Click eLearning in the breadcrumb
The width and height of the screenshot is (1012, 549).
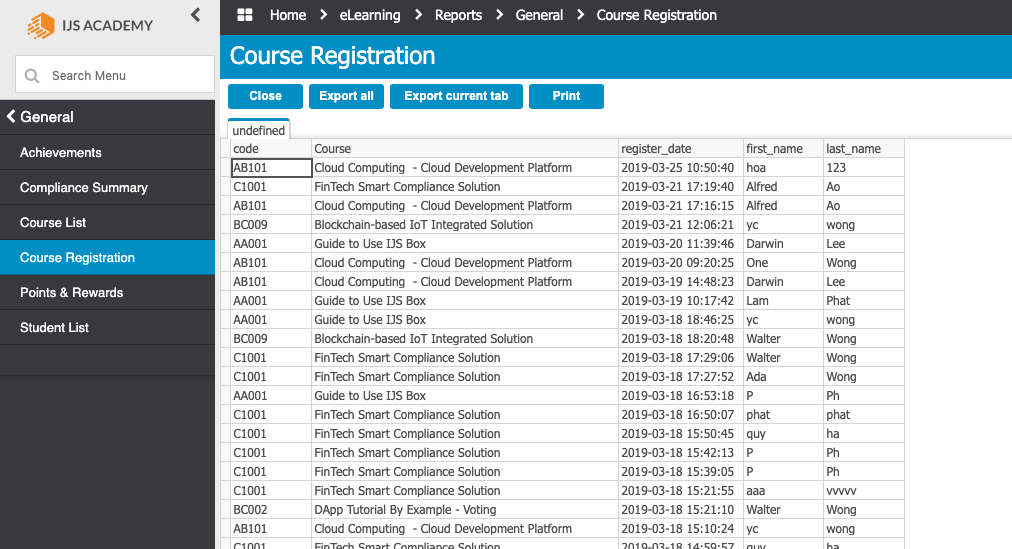tap(369, 15)
